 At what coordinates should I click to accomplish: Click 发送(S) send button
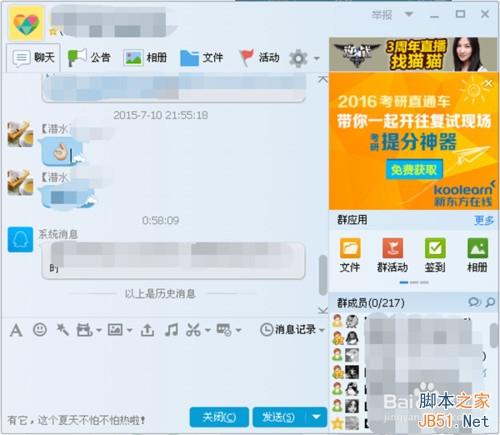(x=279, y=417)
